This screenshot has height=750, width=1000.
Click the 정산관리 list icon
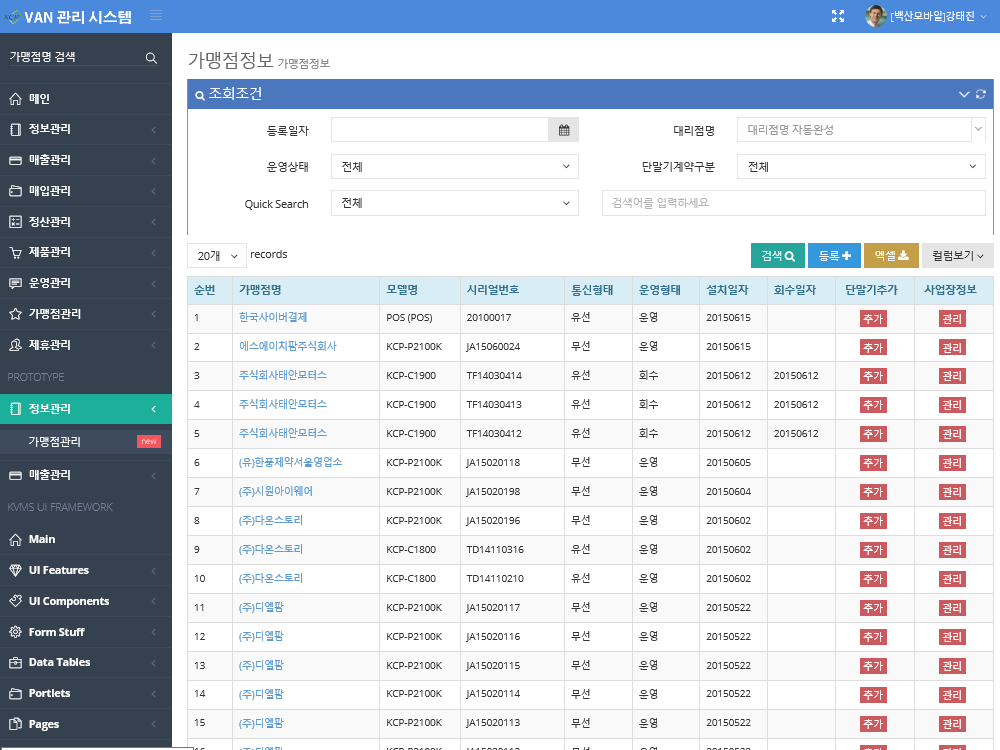click(x=15, y=222)
